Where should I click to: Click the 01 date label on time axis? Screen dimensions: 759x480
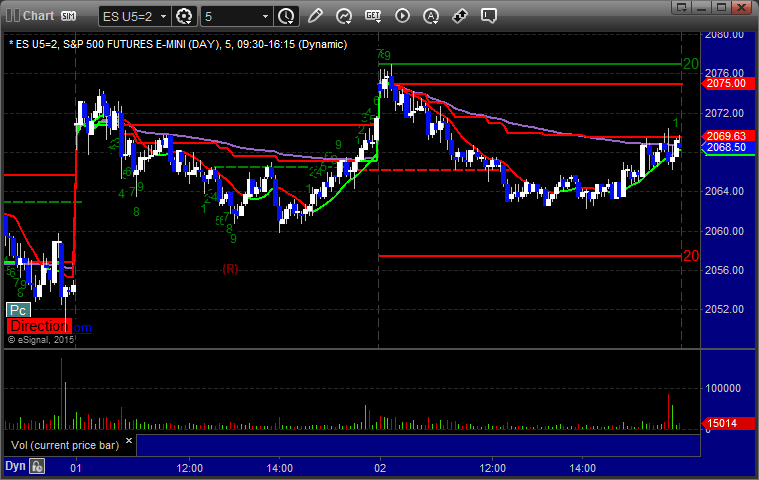[76, 468]
